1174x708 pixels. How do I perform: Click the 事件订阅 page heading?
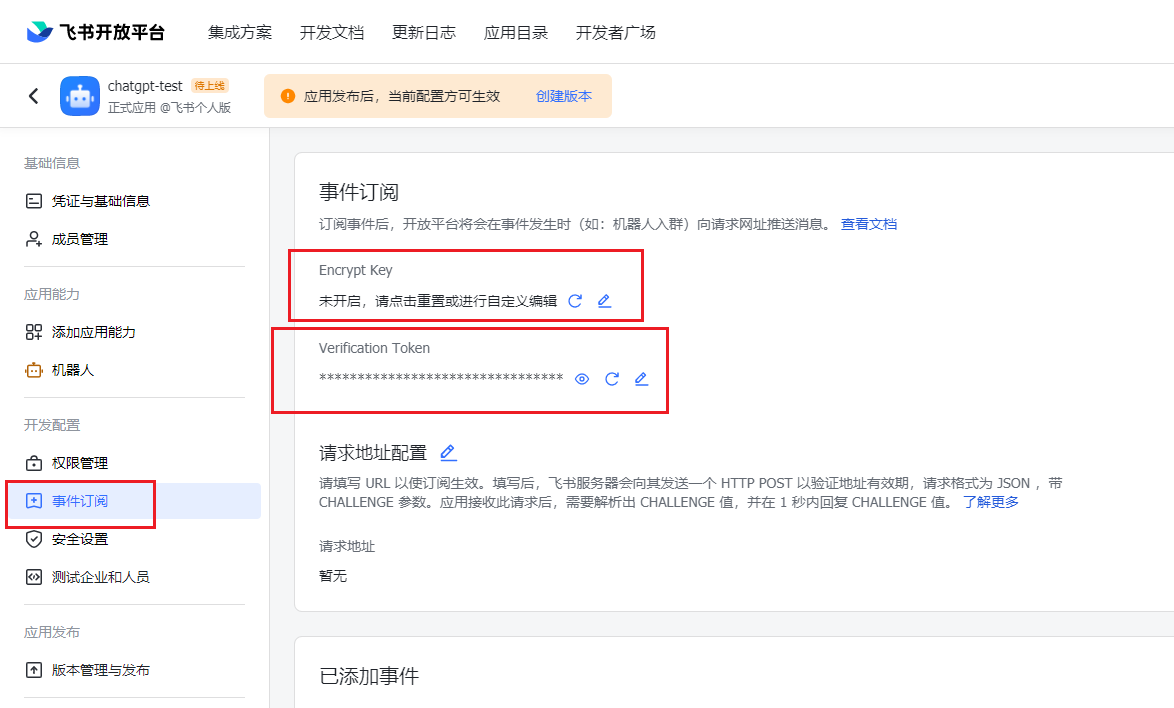pyautogui.click(x=359, y=192)
